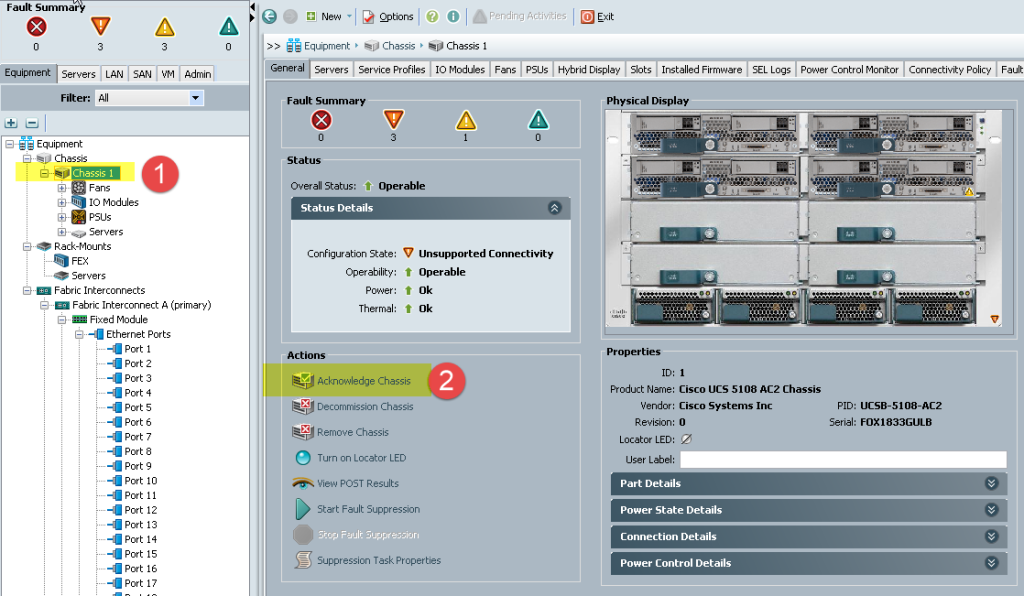The image size is (1024, 596).
Task: Expand the Part Details section
Action: pos(991,483)
